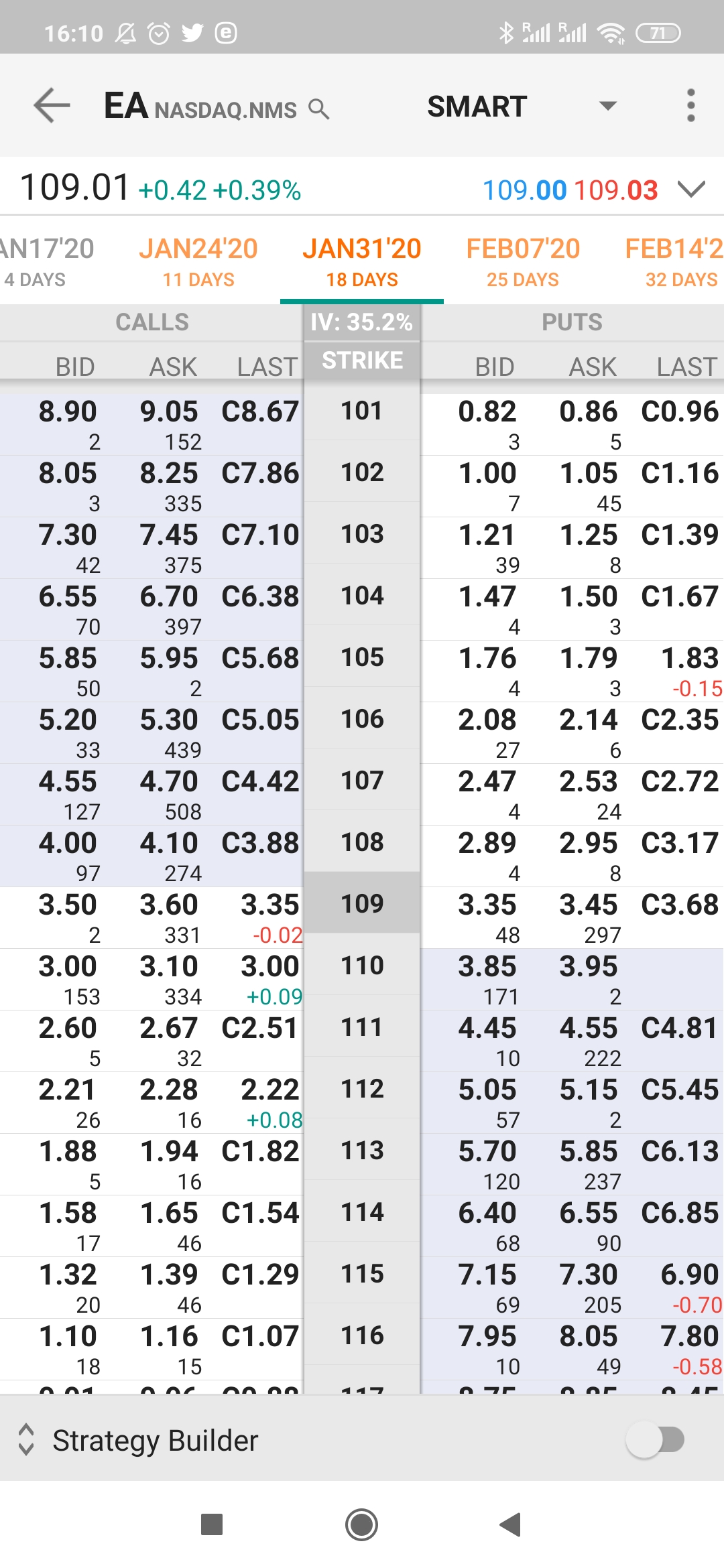Tap the 109.01 last price quote
Screen dimensions: 724x1568
[x=75, y=188]
